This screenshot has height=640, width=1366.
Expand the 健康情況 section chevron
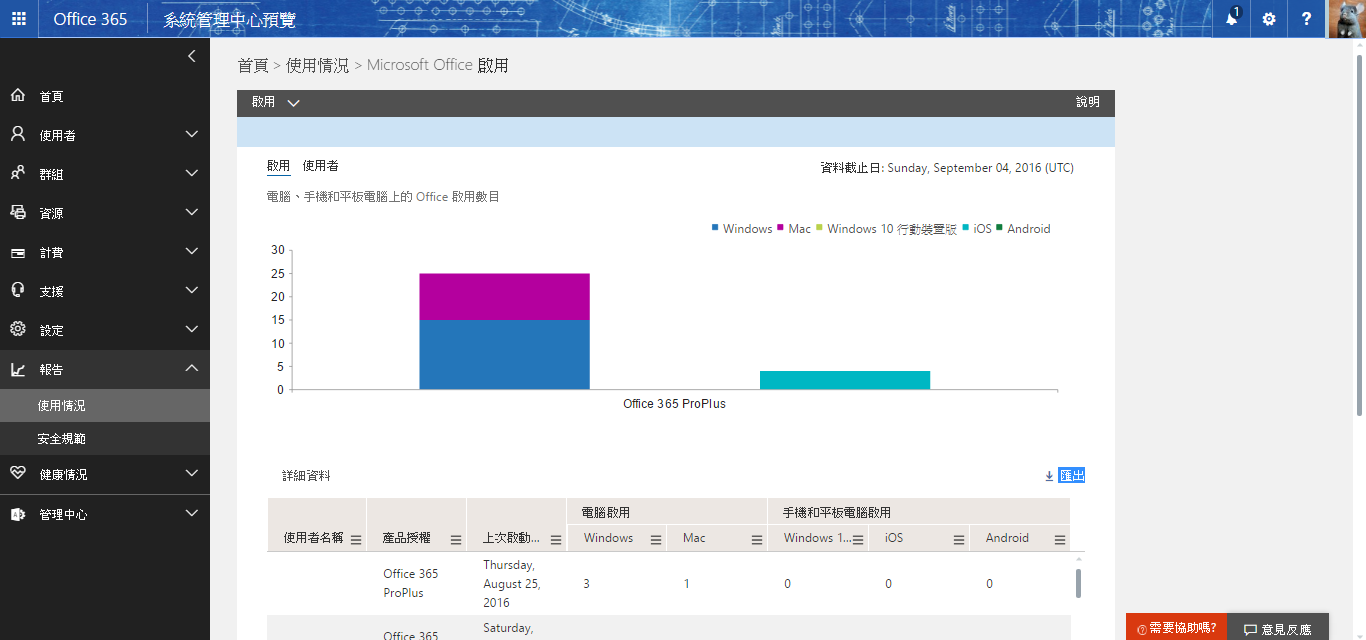pos(192,474)
